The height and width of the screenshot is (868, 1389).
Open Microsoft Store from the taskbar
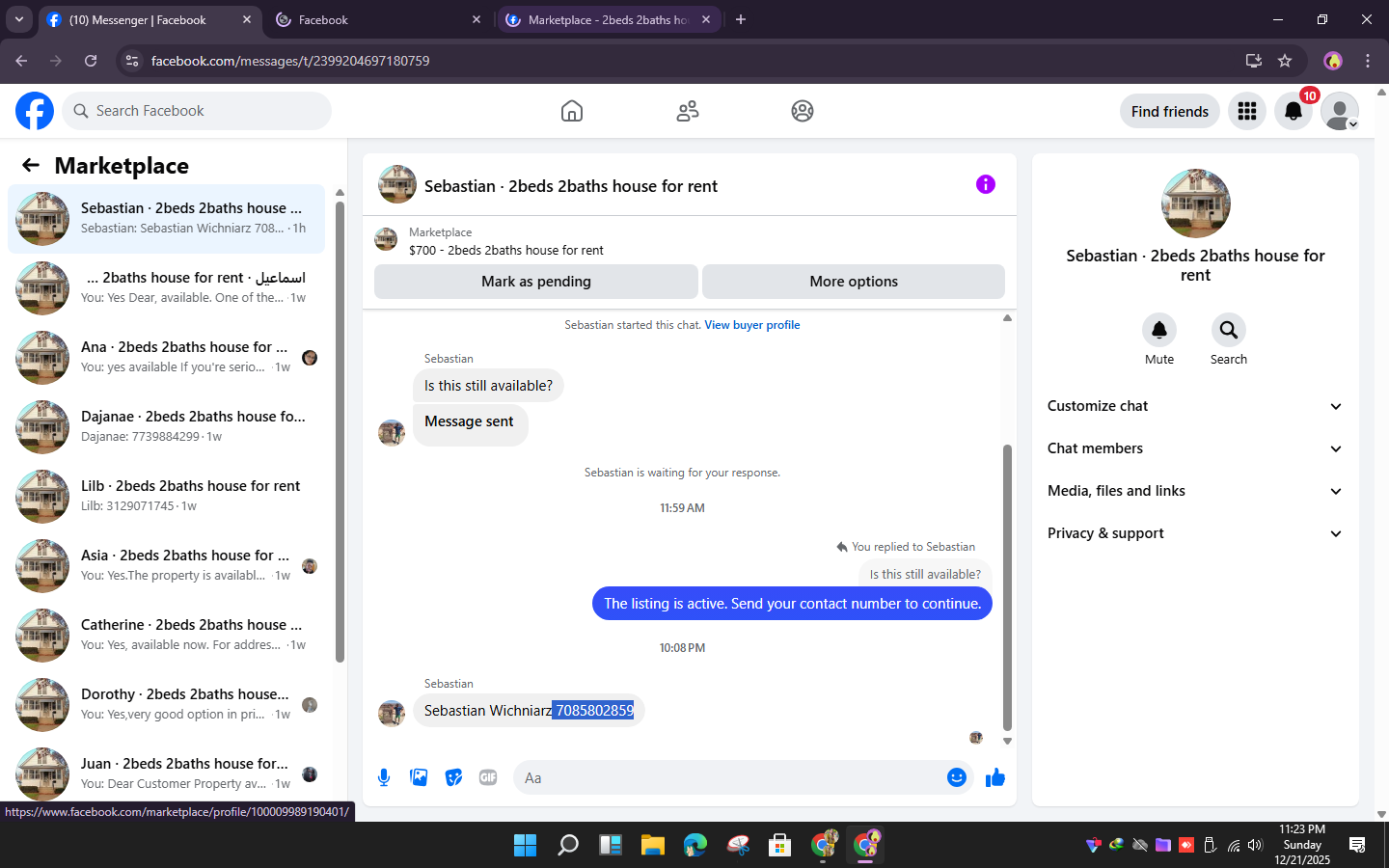point(780,845)
